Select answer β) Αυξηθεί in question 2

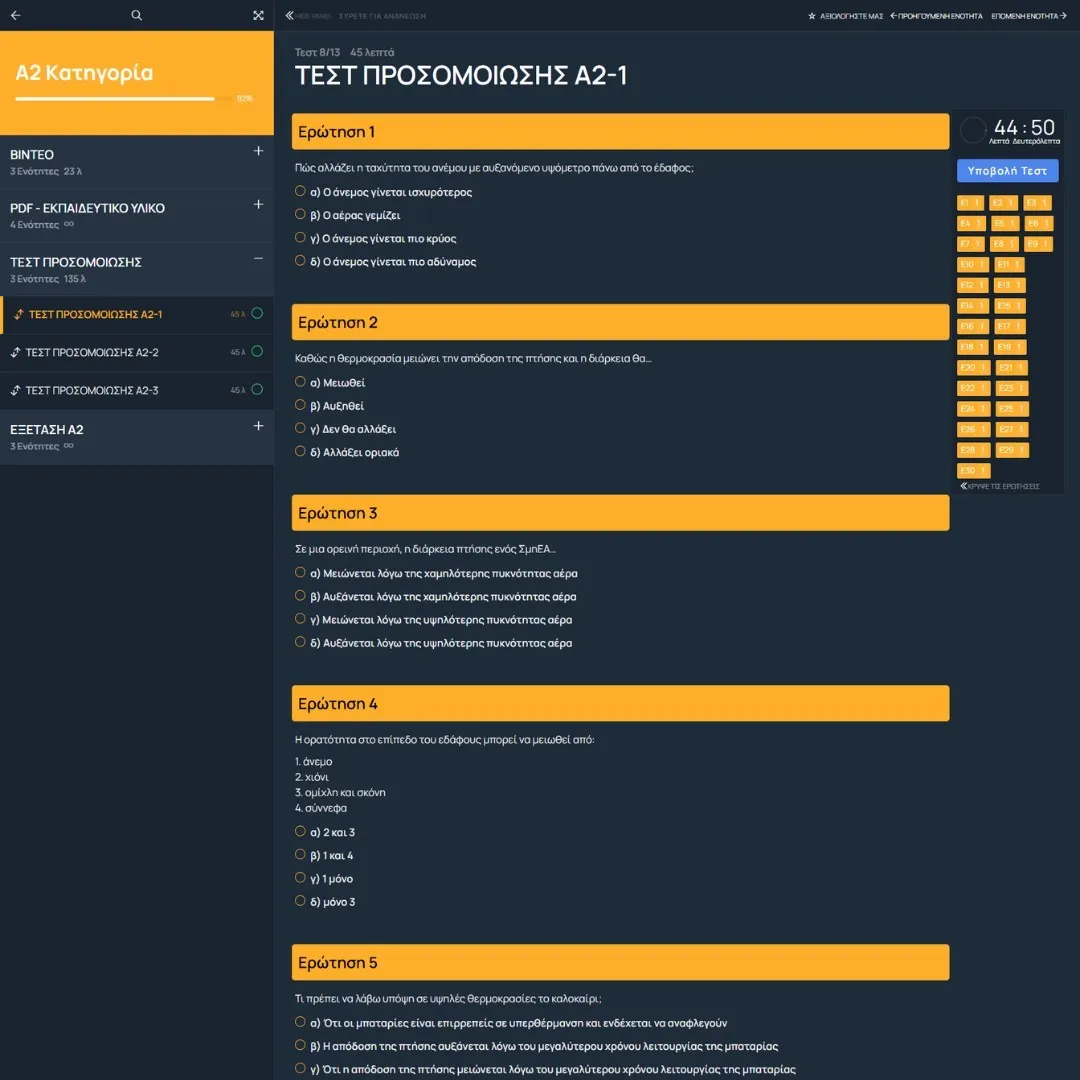pyautogui.click(x=300, y=405)
